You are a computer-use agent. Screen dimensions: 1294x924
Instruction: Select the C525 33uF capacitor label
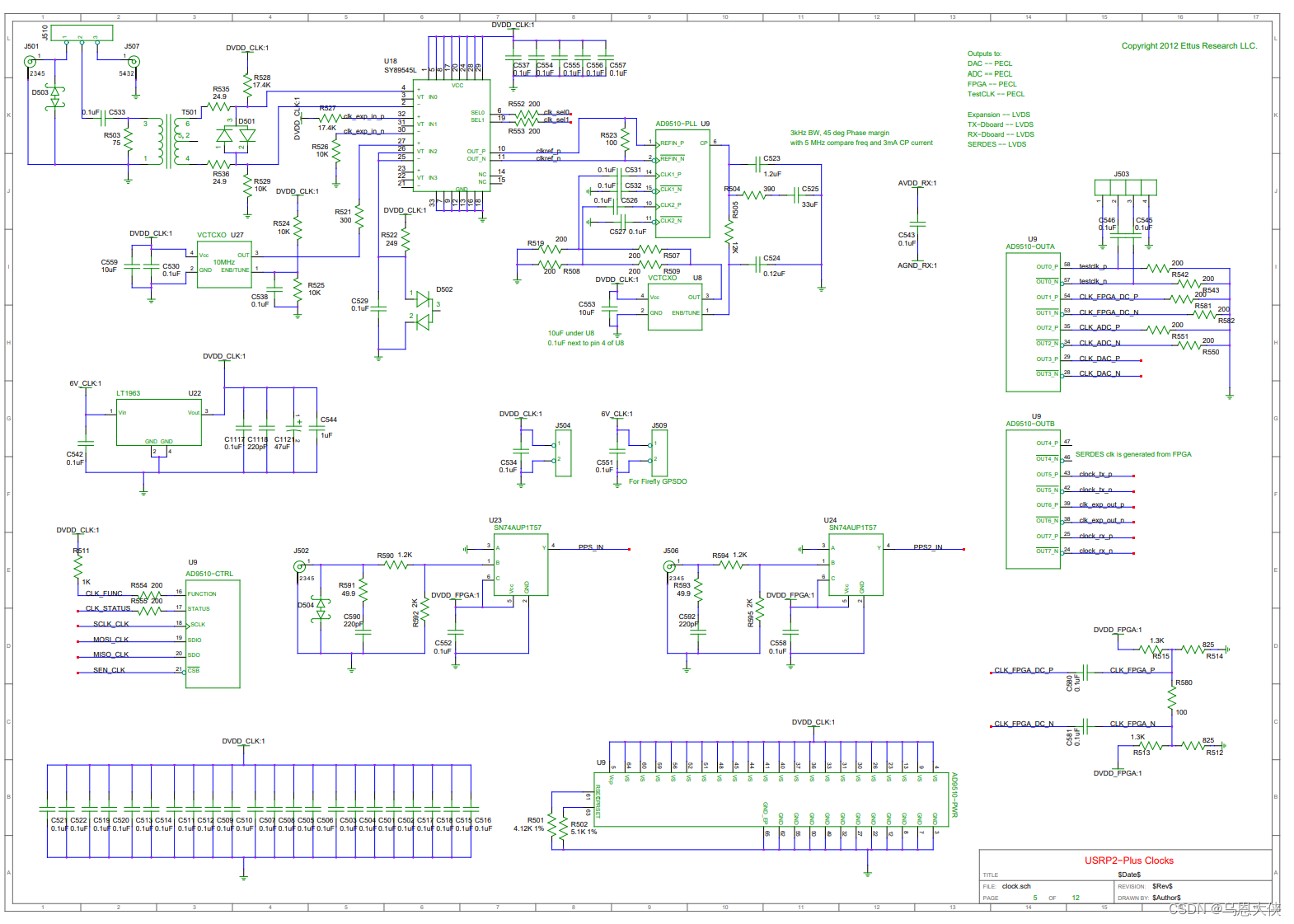809,197
